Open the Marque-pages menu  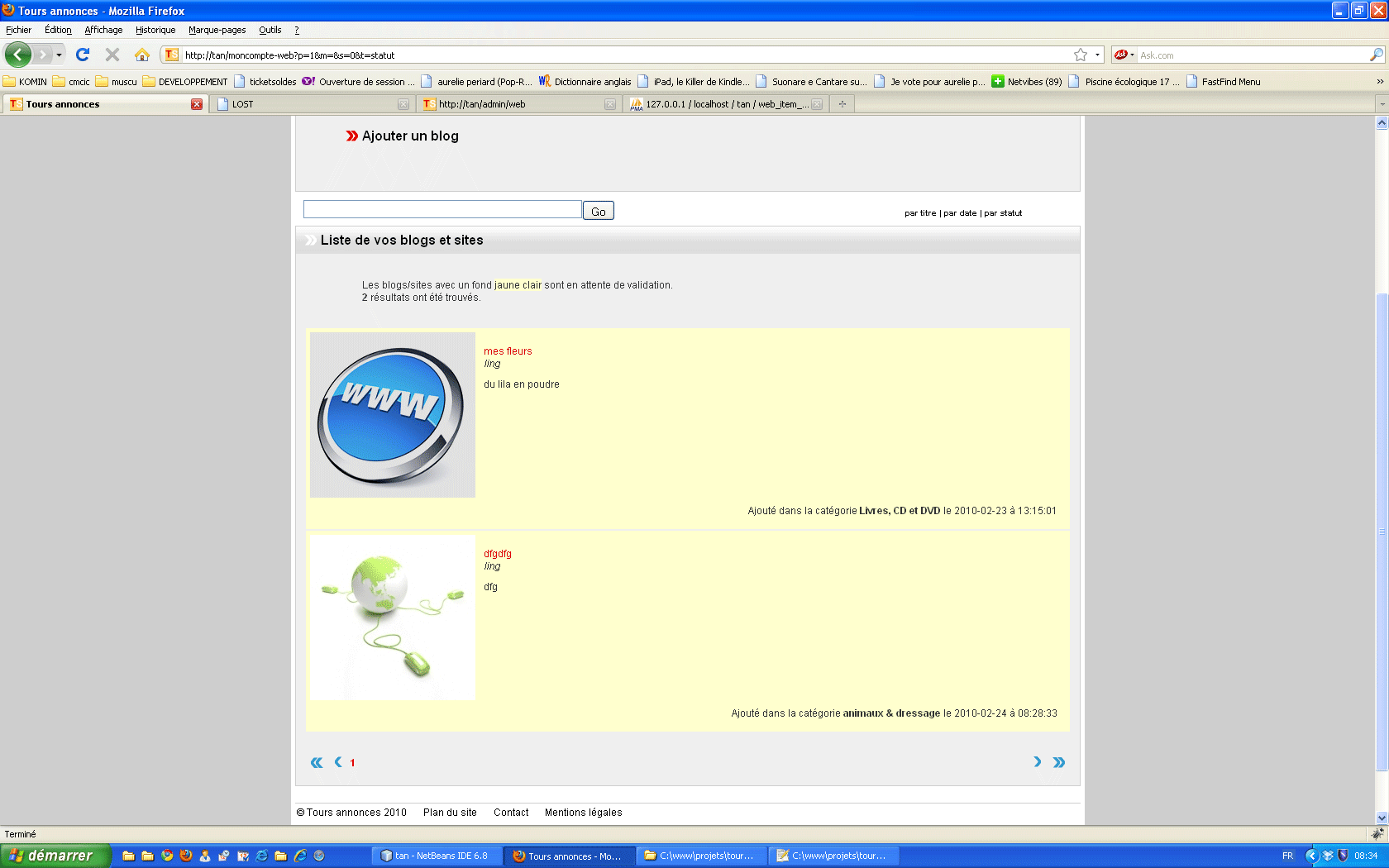(x=217, y=30)
